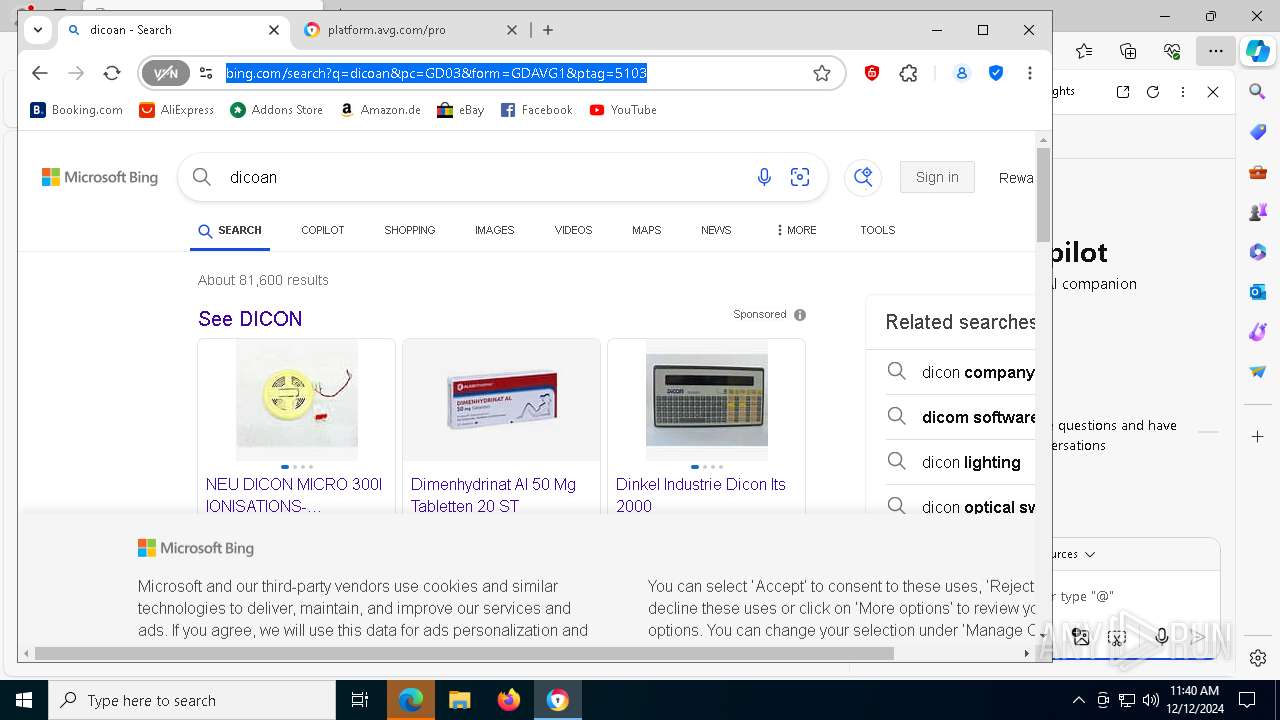The image size is (1280, 720).
Task: Open Edge Settings and more menu
Action: click(1215, 51)
